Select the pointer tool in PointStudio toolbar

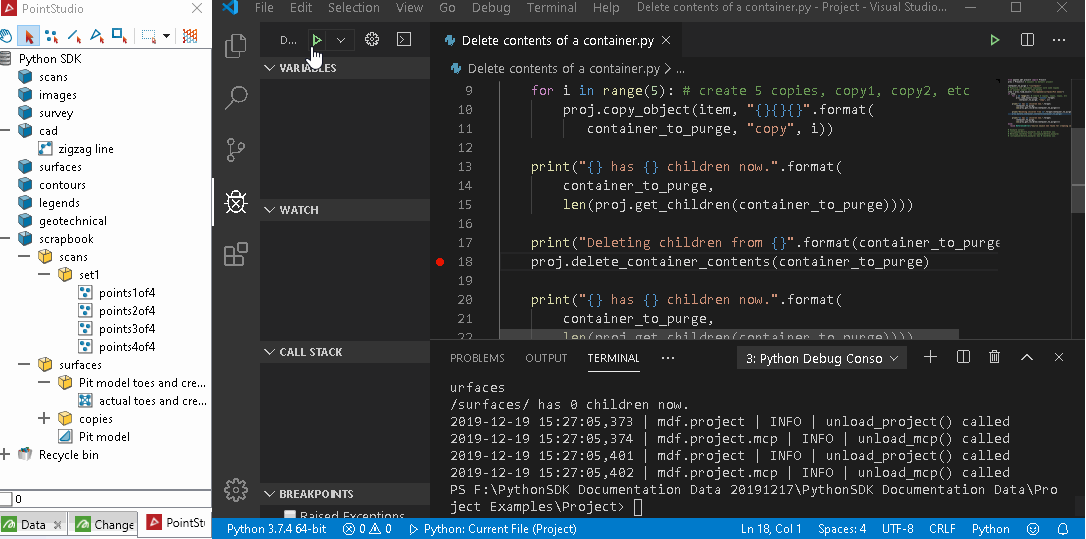pos(28,36)
